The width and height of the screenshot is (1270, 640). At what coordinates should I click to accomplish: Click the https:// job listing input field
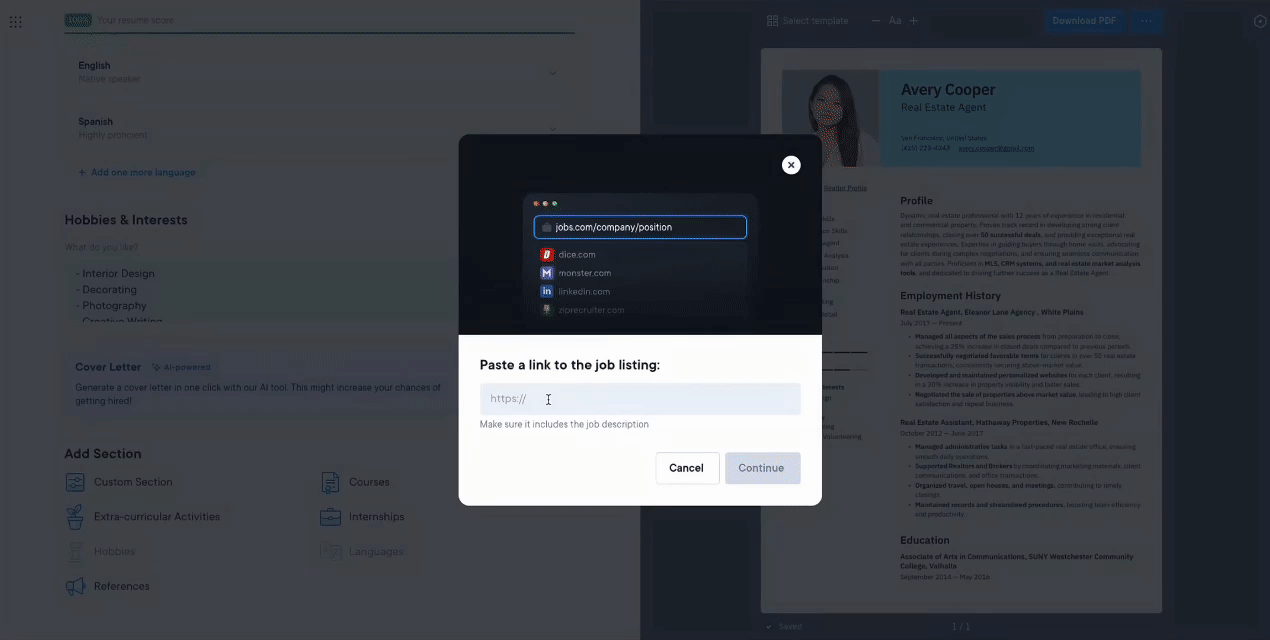click(x=640, y=399)
